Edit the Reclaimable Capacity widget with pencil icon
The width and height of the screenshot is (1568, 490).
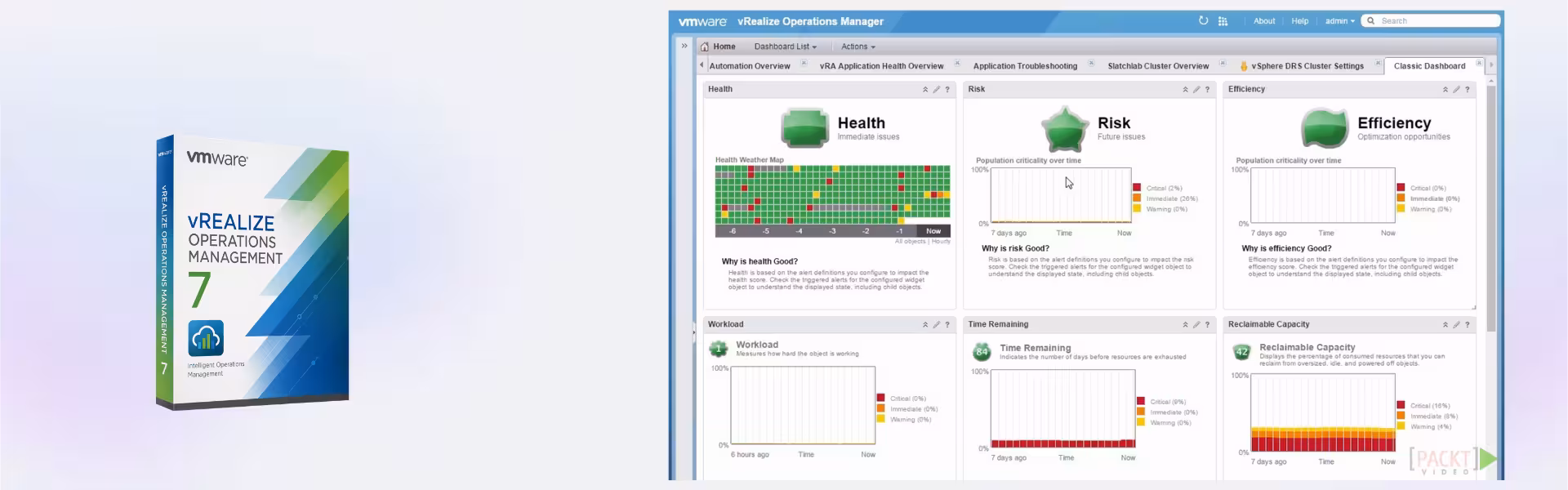coord(1456,325)
